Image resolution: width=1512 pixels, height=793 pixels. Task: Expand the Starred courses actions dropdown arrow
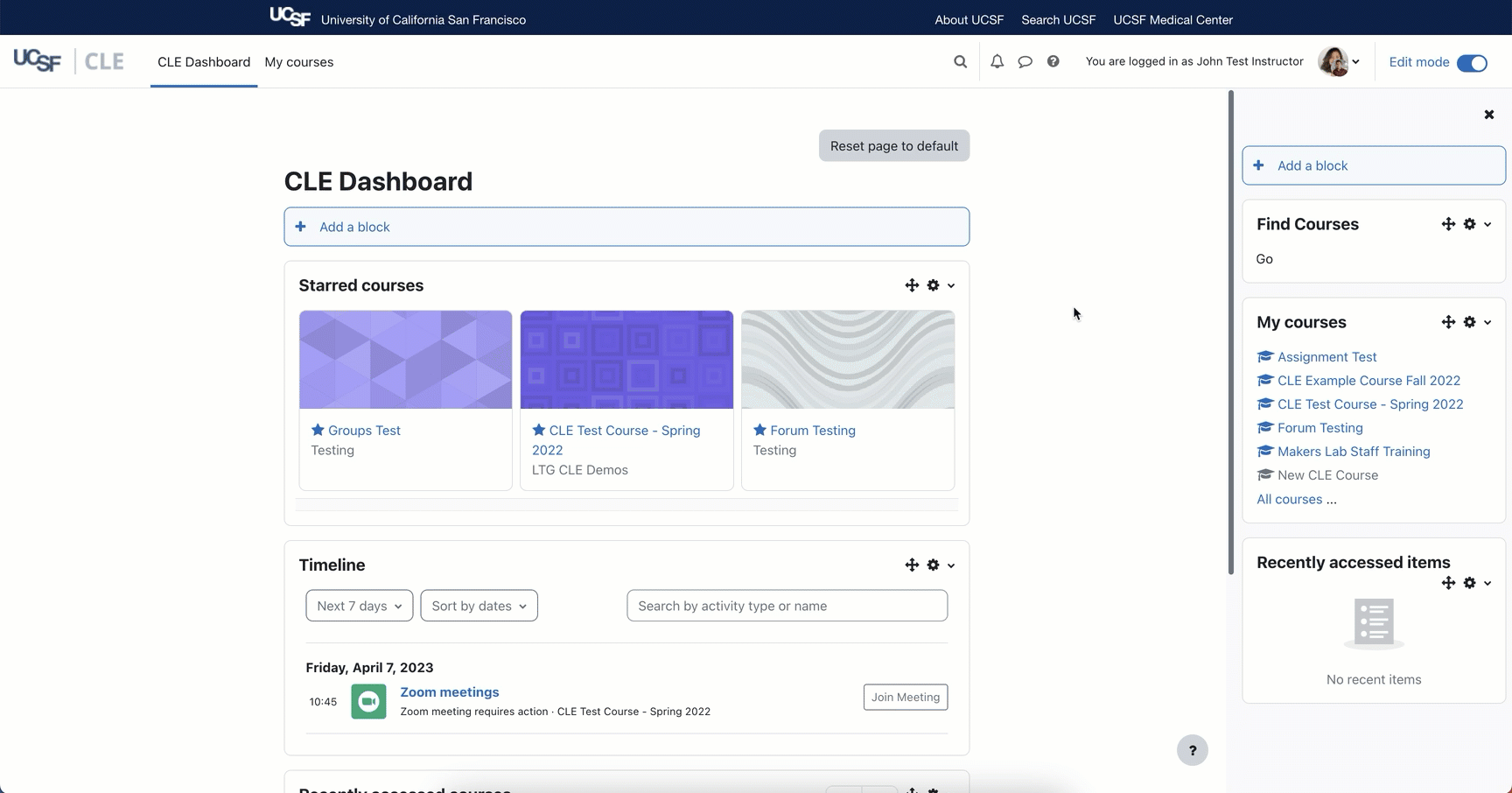click(x=951, y=286)
